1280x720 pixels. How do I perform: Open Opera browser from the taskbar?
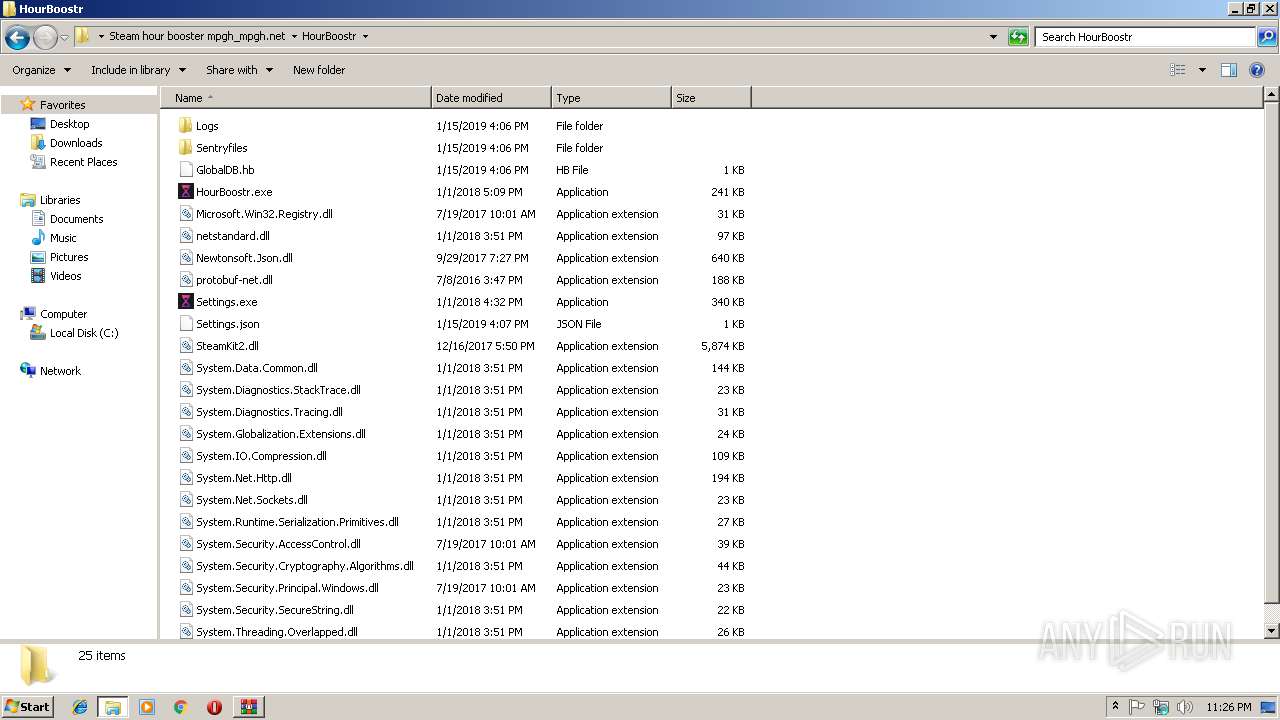tap(214, 707)
